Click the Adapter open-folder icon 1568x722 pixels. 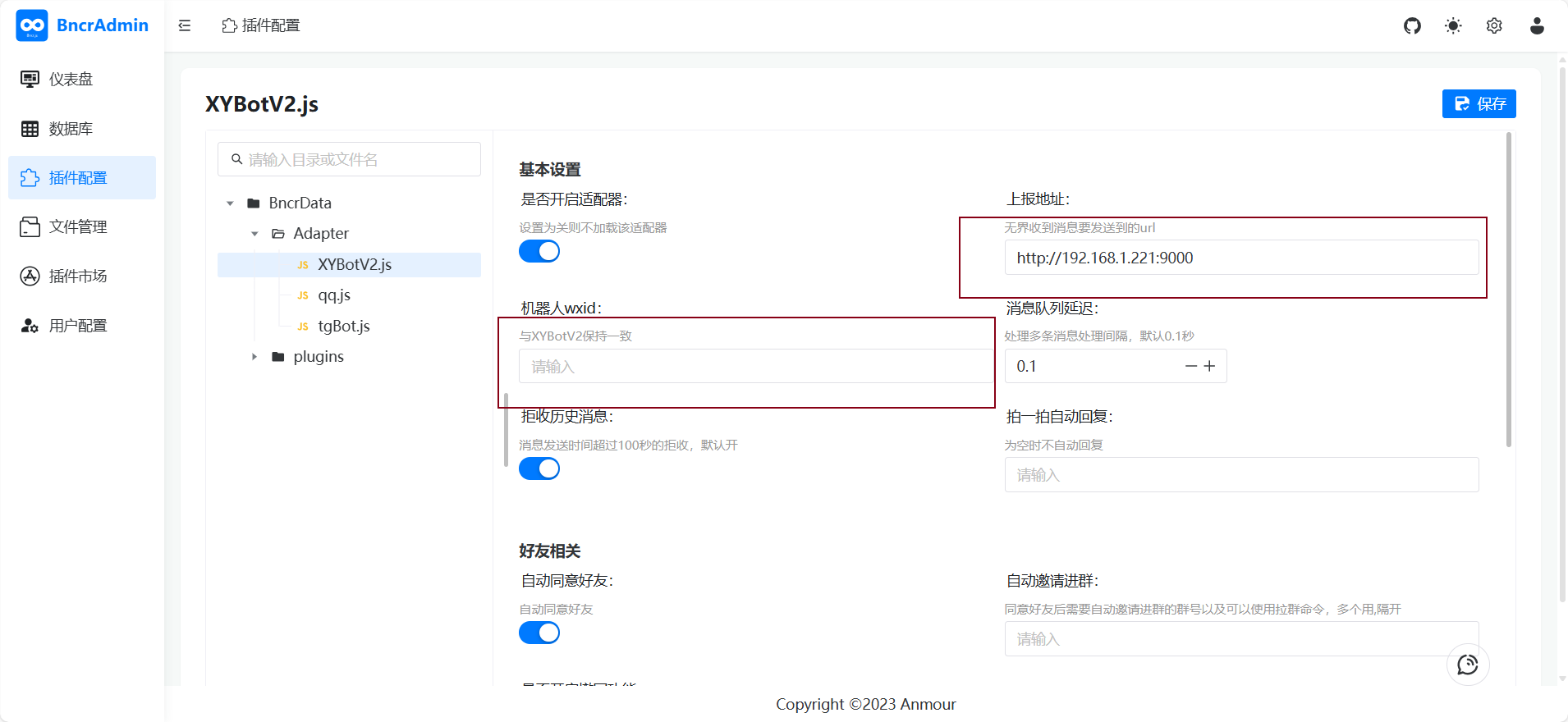(278, 234)
